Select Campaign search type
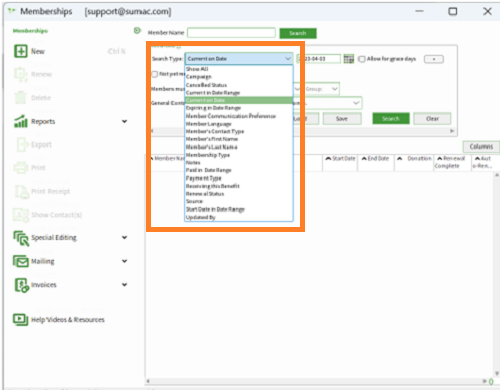 click(239, 77)
